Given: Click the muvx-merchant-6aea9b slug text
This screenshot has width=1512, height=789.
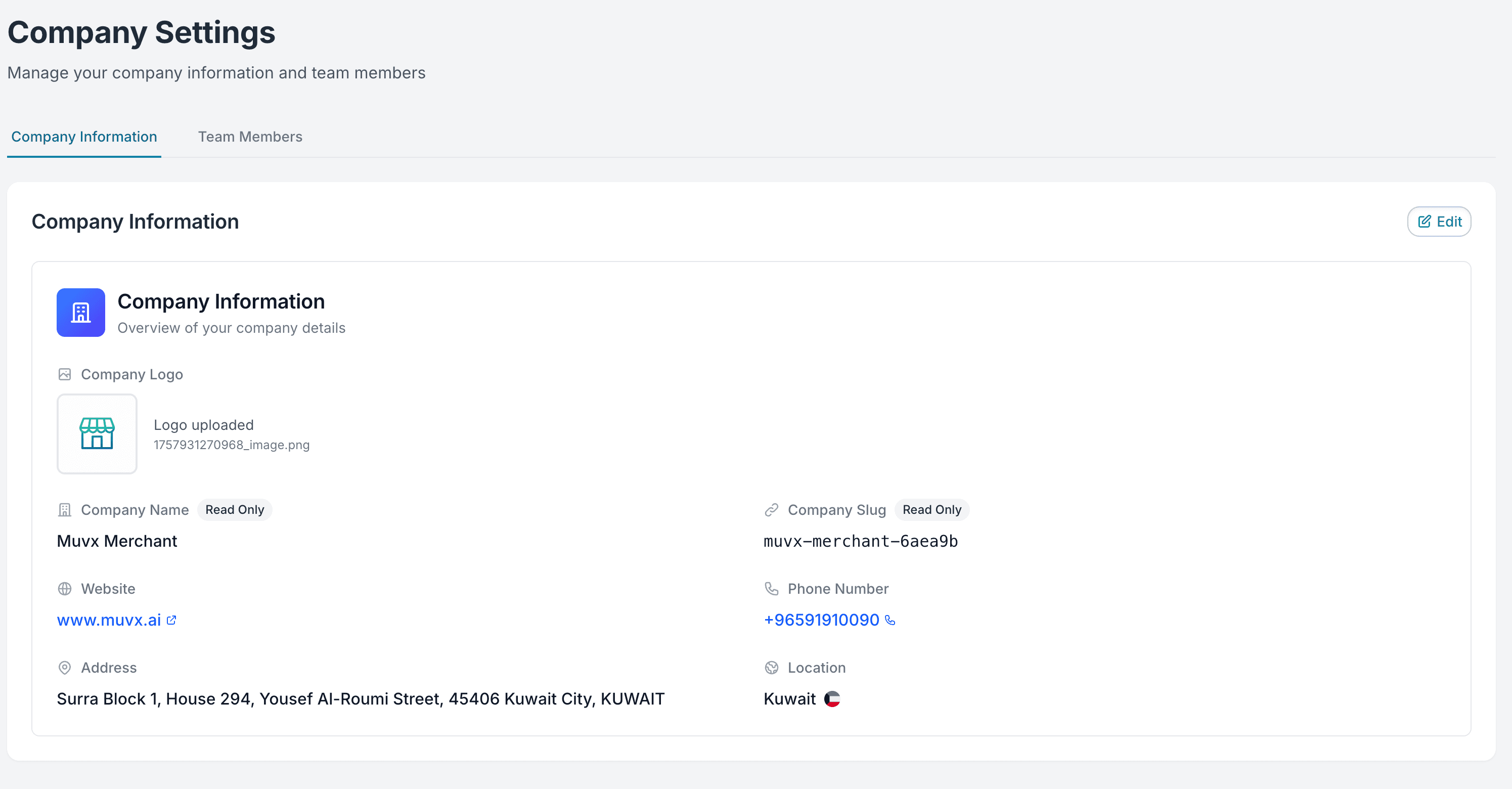Looking at the screenshot, I should (861, 541).
